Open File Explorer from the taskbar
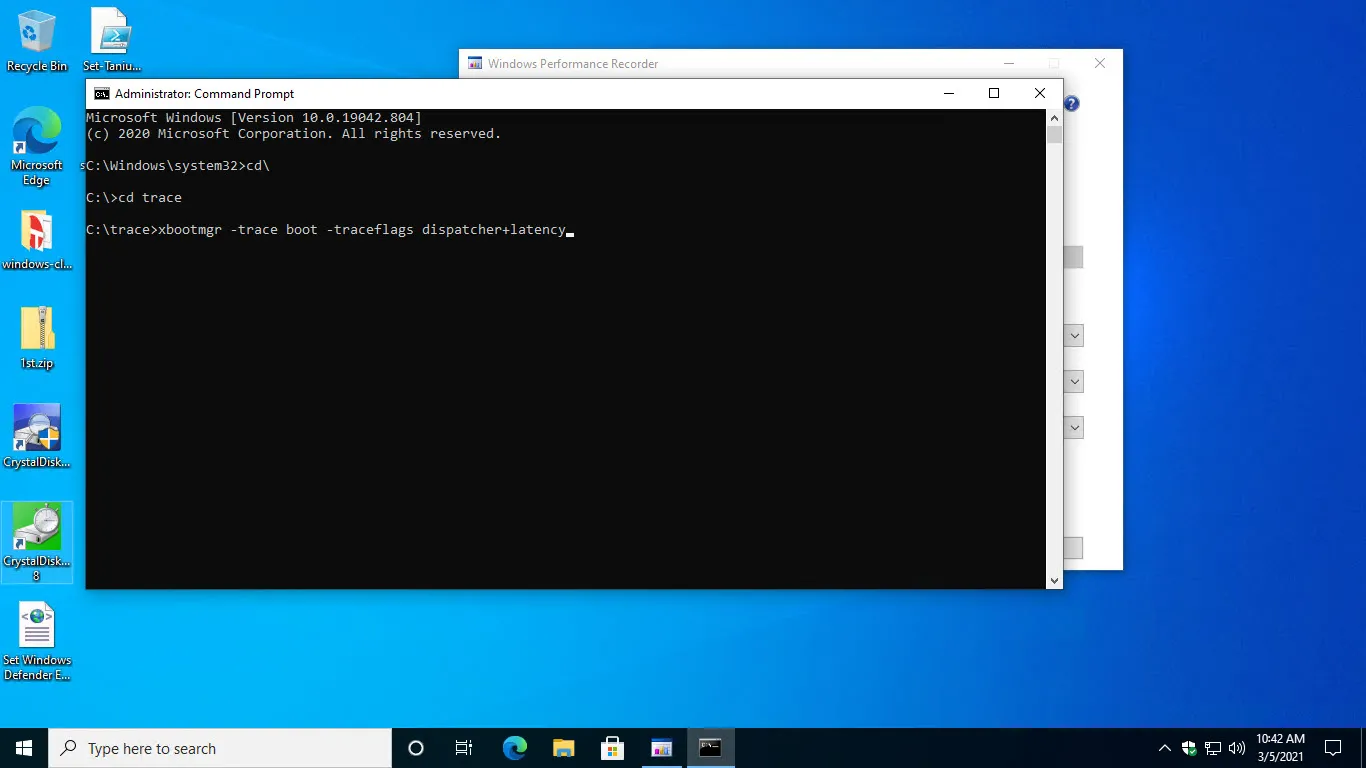Screen dimensions: 1366x768 [x=564, y=748]
